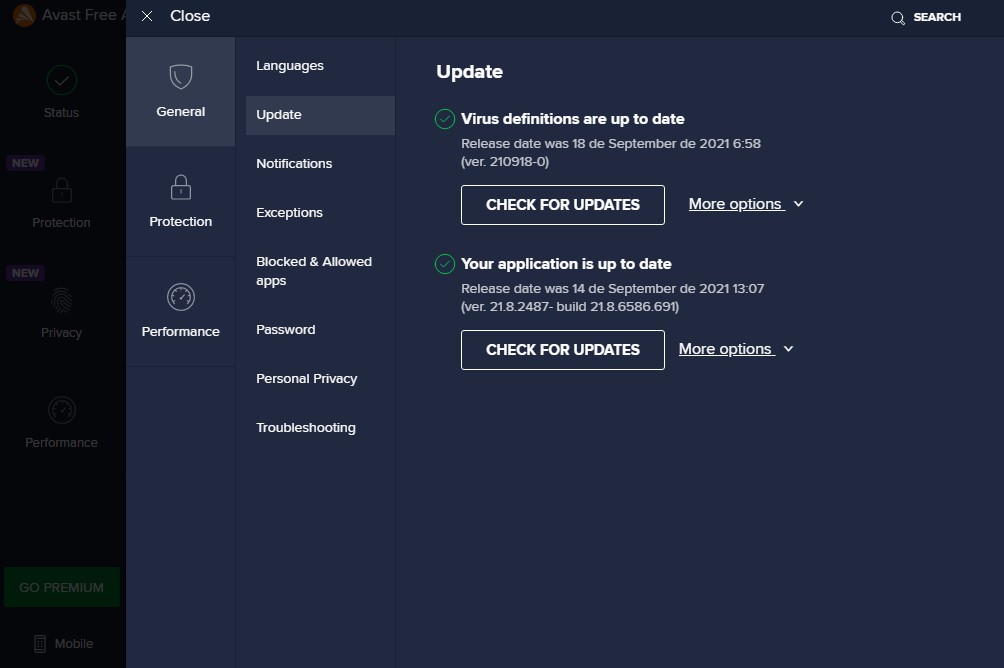The image size is (1004, 668).
Task: Select the Performance tab label in settings
Action: pos(181,332)
